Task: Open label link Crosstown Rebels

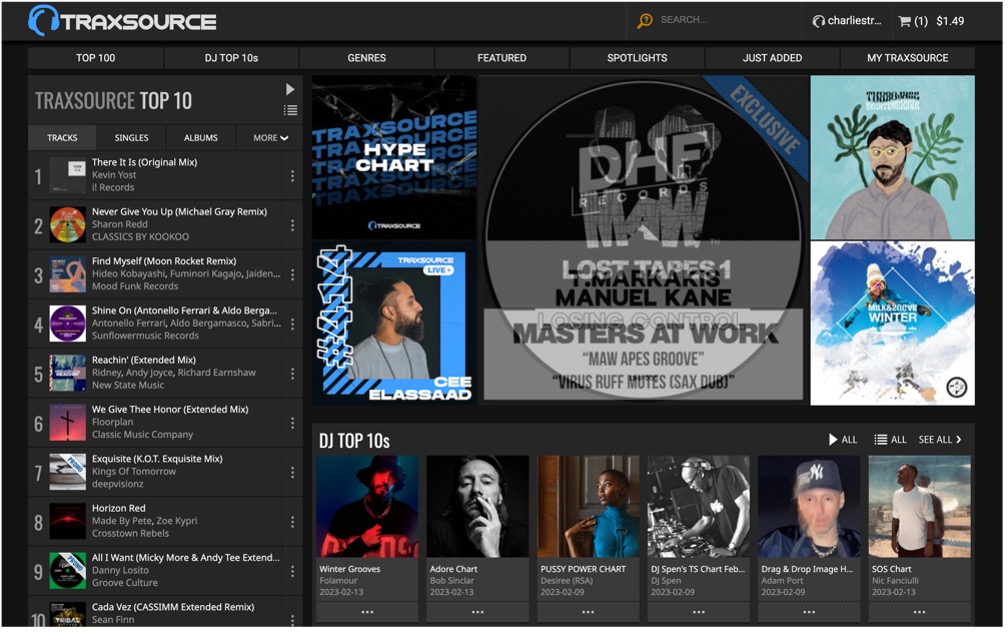Action: pos(130,533)
